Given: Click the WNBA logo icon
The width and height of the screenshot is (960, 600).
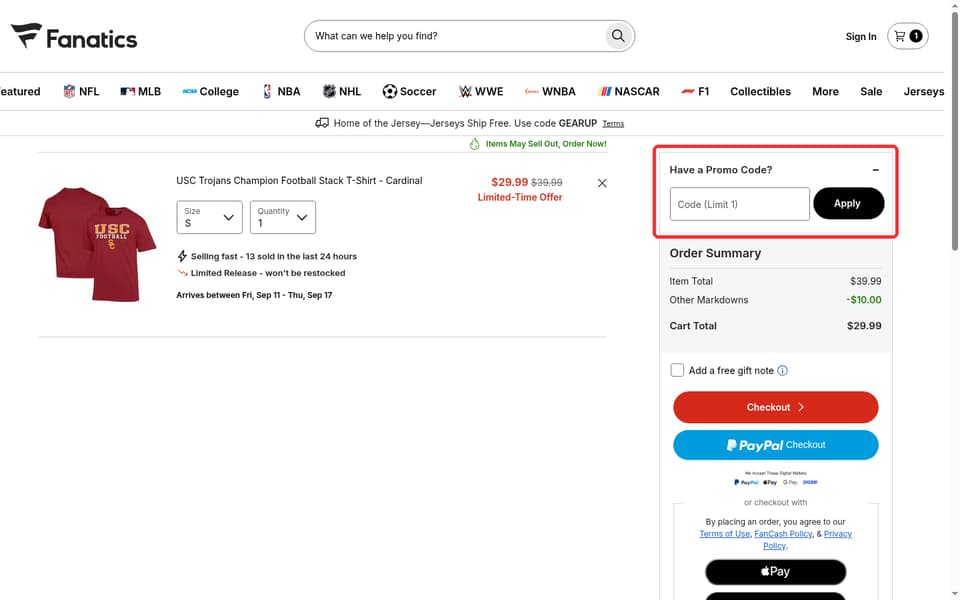Looking at the screenshot, I should (531, 91).
